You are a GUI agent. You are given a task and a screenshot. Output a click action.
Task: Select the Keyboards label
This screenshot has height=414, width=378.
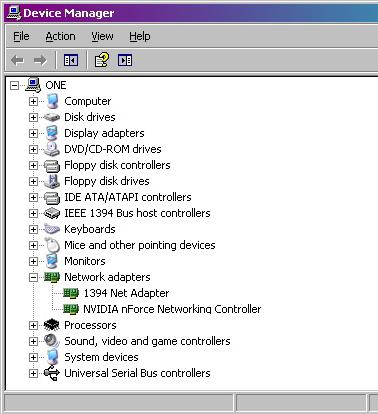pyautogui.click(x=90, y=229)
